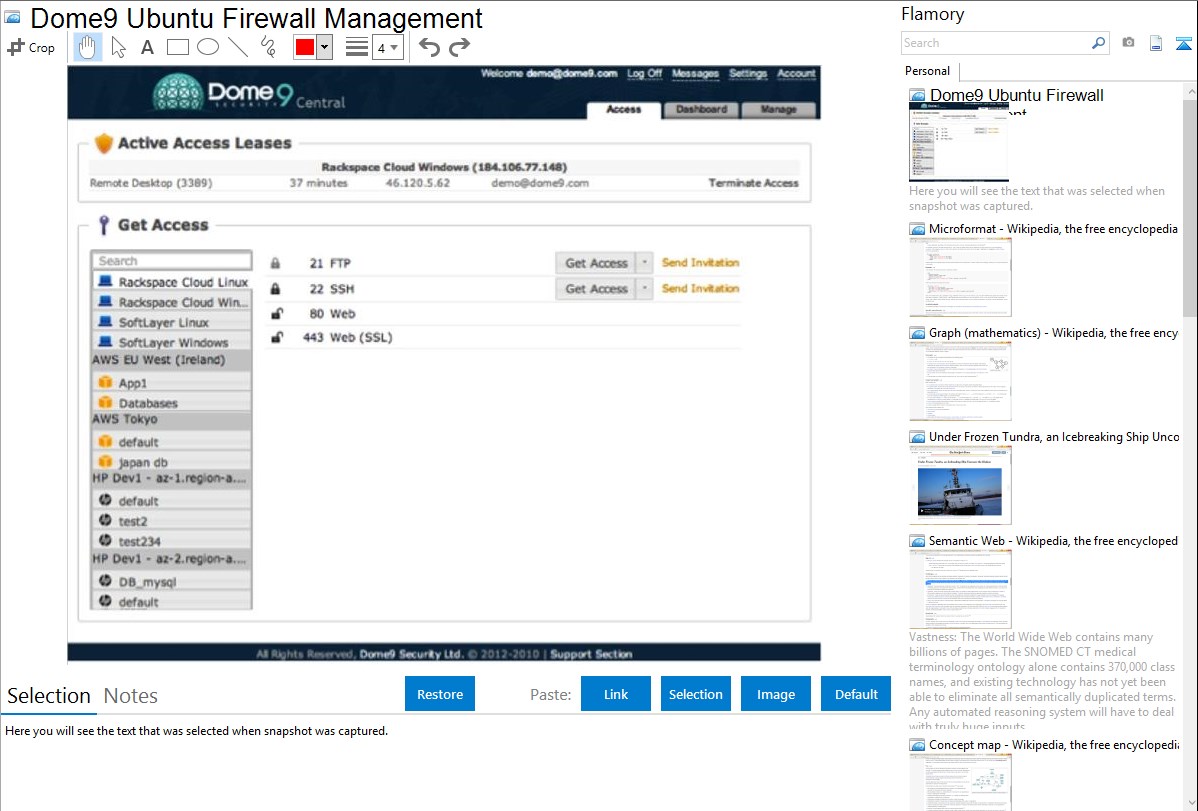Select App1 under AWS EU West

(x=172, y=383)
